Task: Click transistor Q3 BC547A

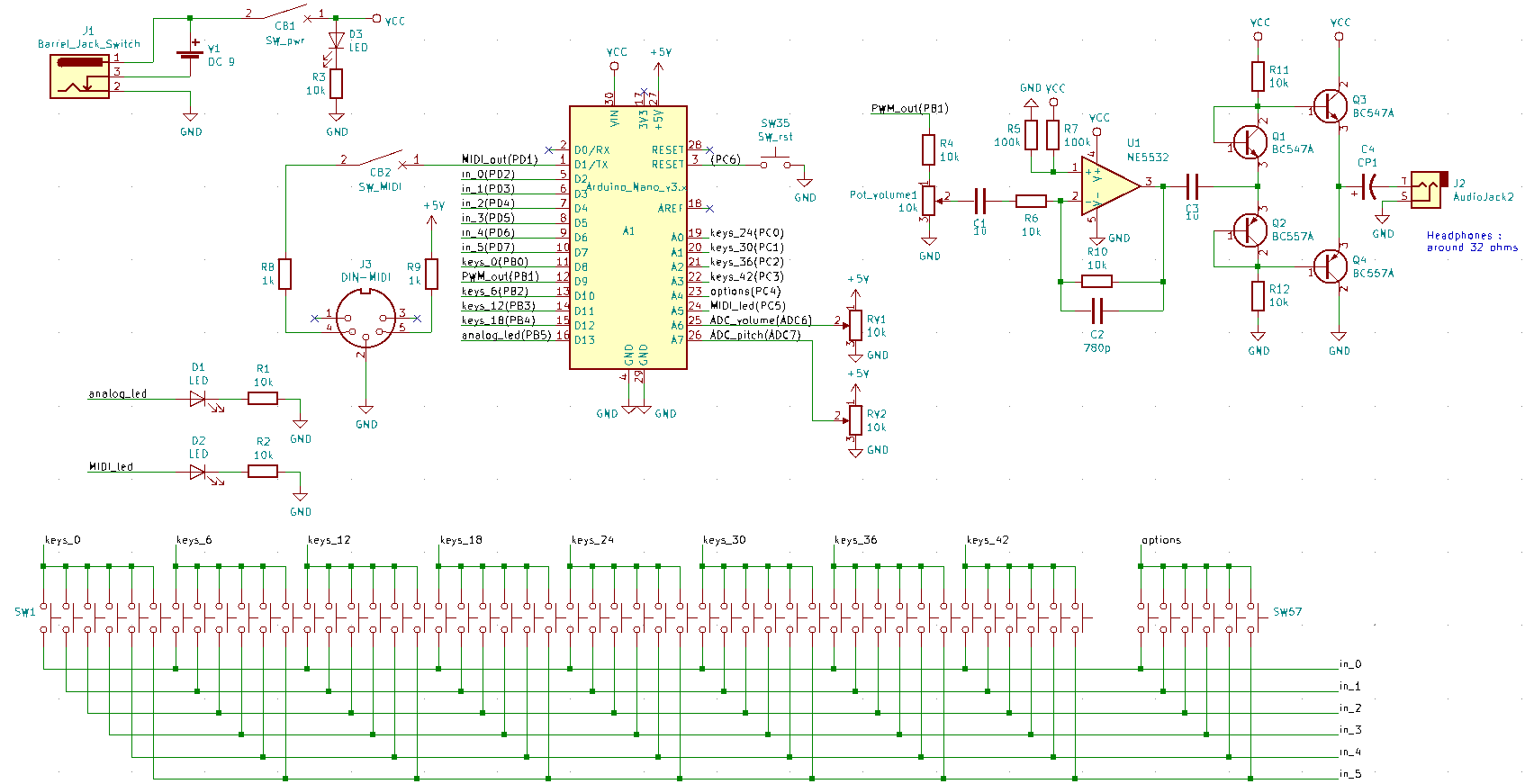Action: (x=1330, y=106)
